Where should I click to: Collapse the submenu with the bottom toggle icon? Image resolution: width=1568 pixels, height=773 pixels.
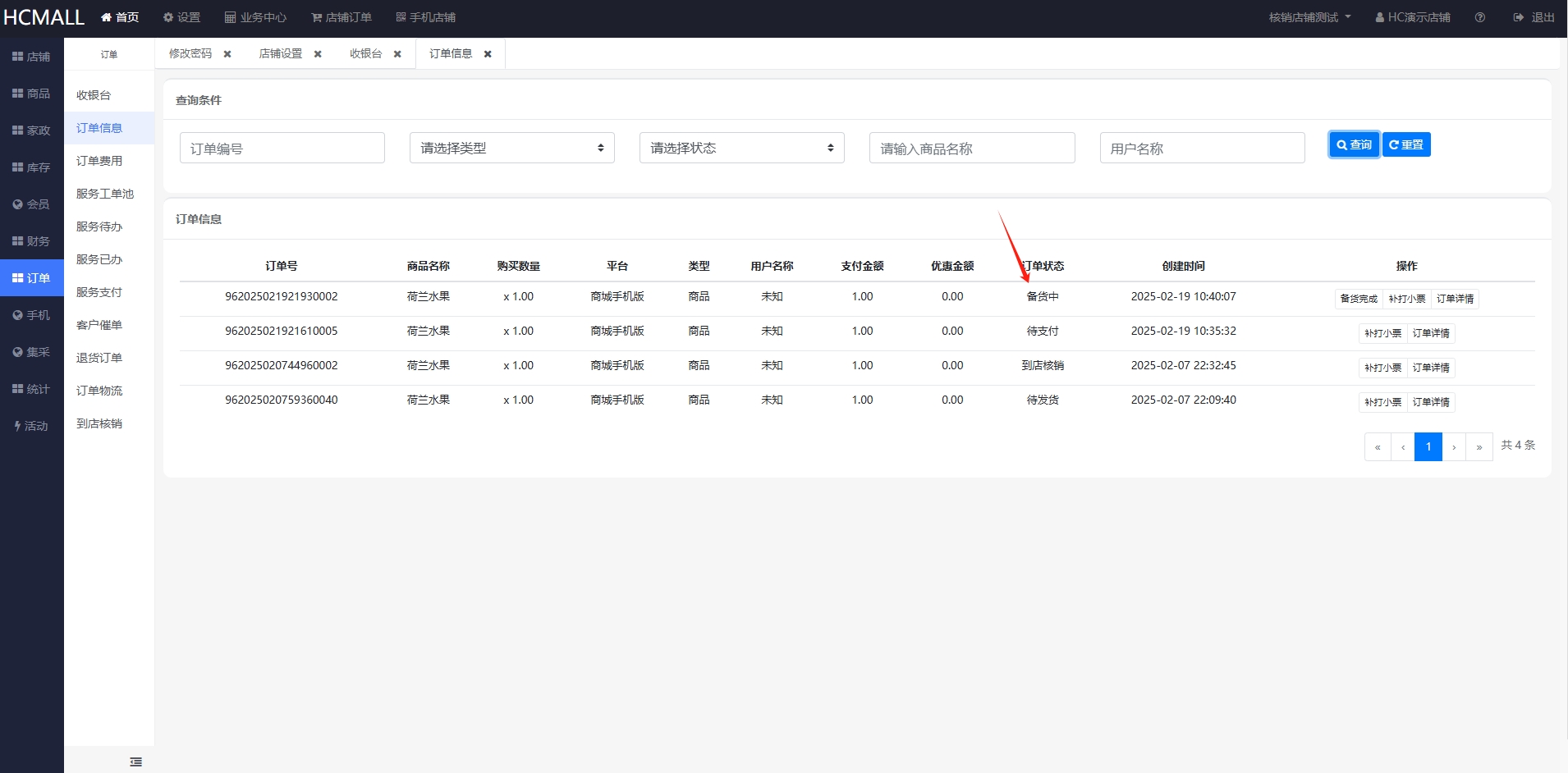[x=136, y=762]
